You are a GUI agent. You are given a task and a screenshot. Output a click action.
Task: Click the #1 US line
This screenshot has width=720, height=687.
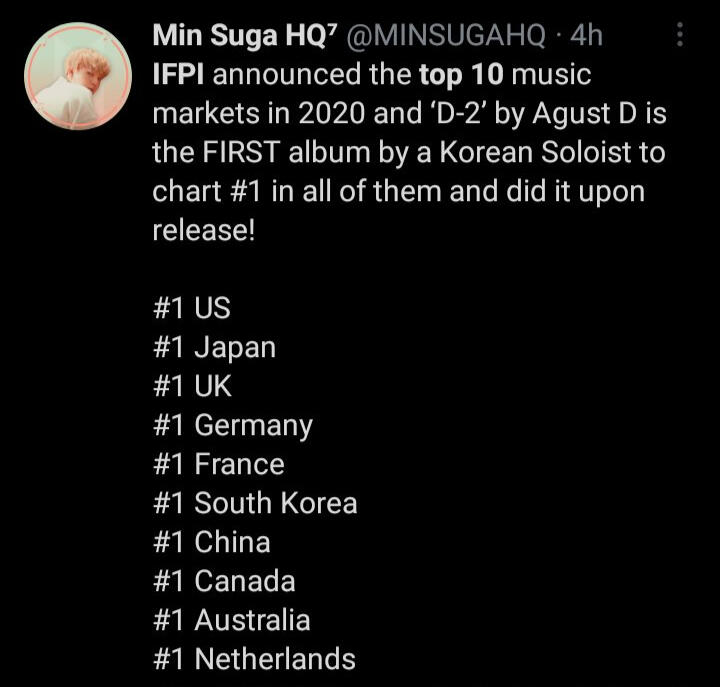(192, 308)
